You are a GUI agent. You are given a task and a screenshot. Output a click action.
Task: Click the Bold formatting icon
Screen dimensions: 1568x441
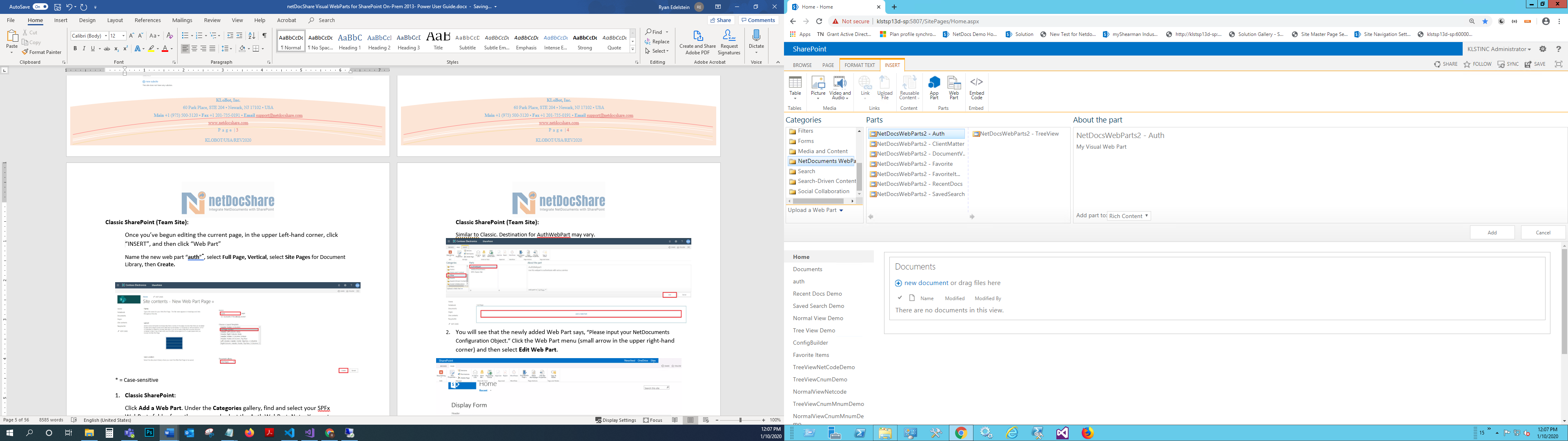pos(75,49)
